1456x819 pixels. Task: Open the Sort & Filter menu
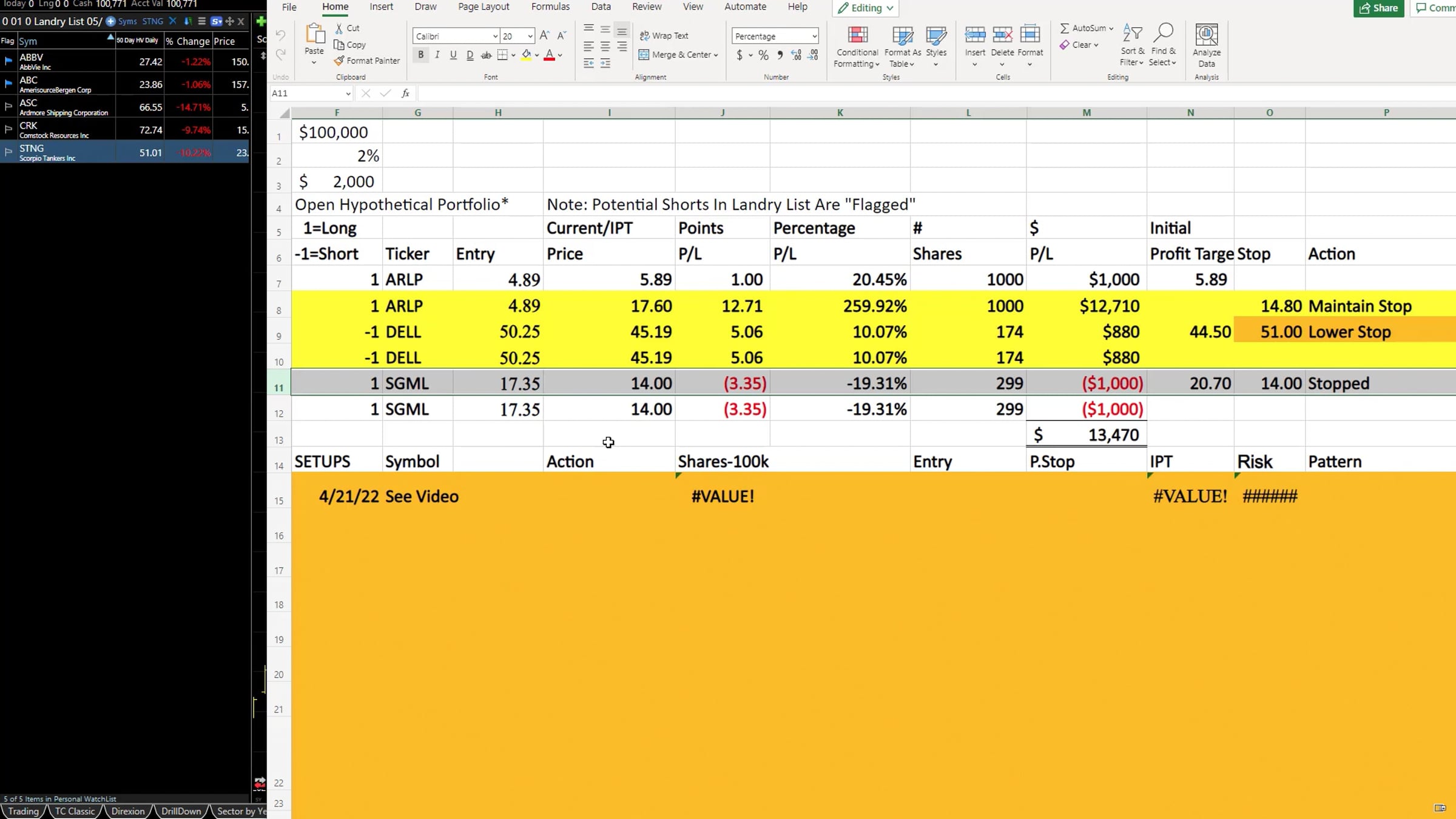point(1132,45)
